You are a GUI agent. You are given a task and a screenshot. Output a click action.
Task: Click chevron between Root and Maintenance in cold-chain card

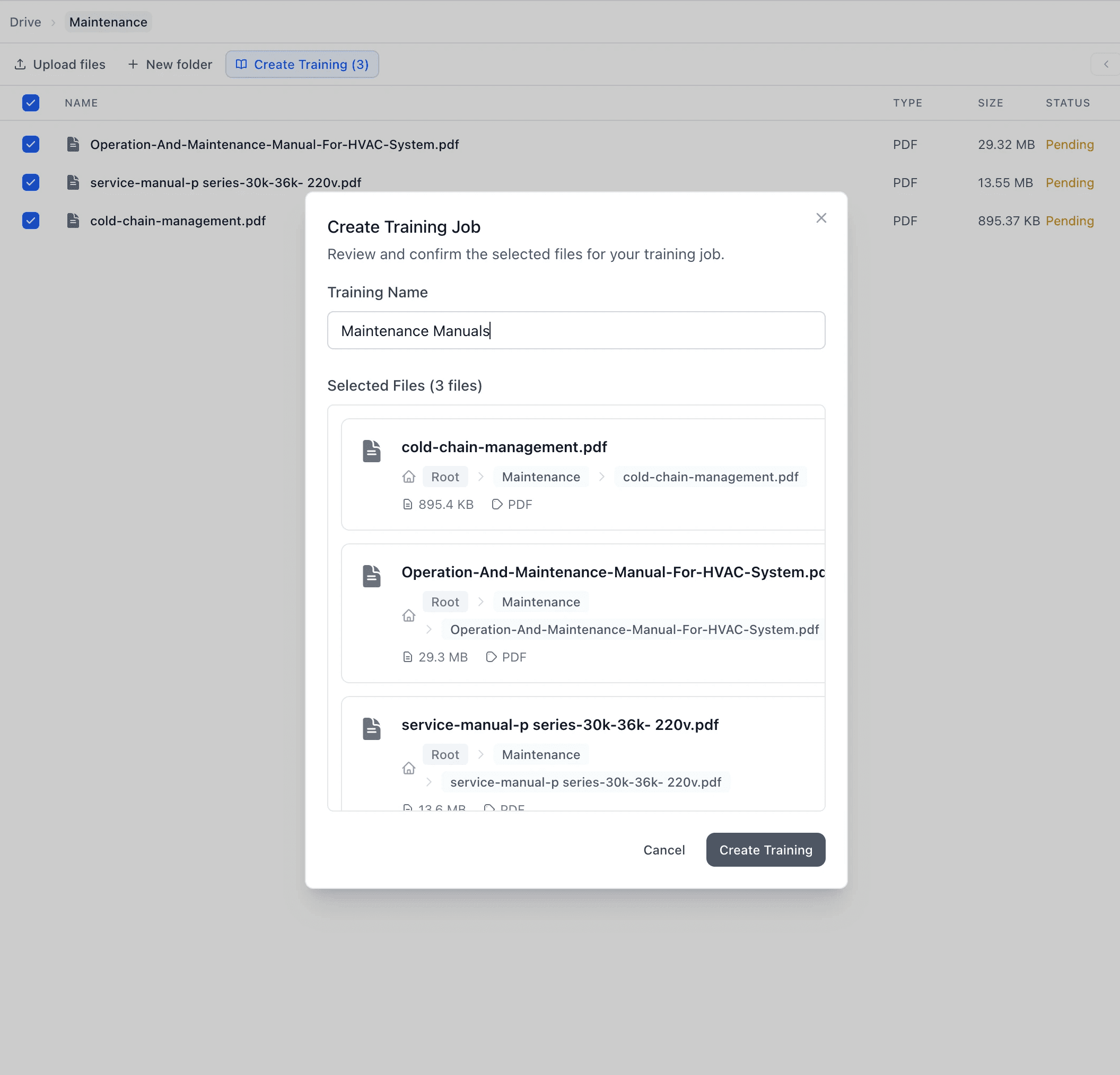(x=480, y=477)
